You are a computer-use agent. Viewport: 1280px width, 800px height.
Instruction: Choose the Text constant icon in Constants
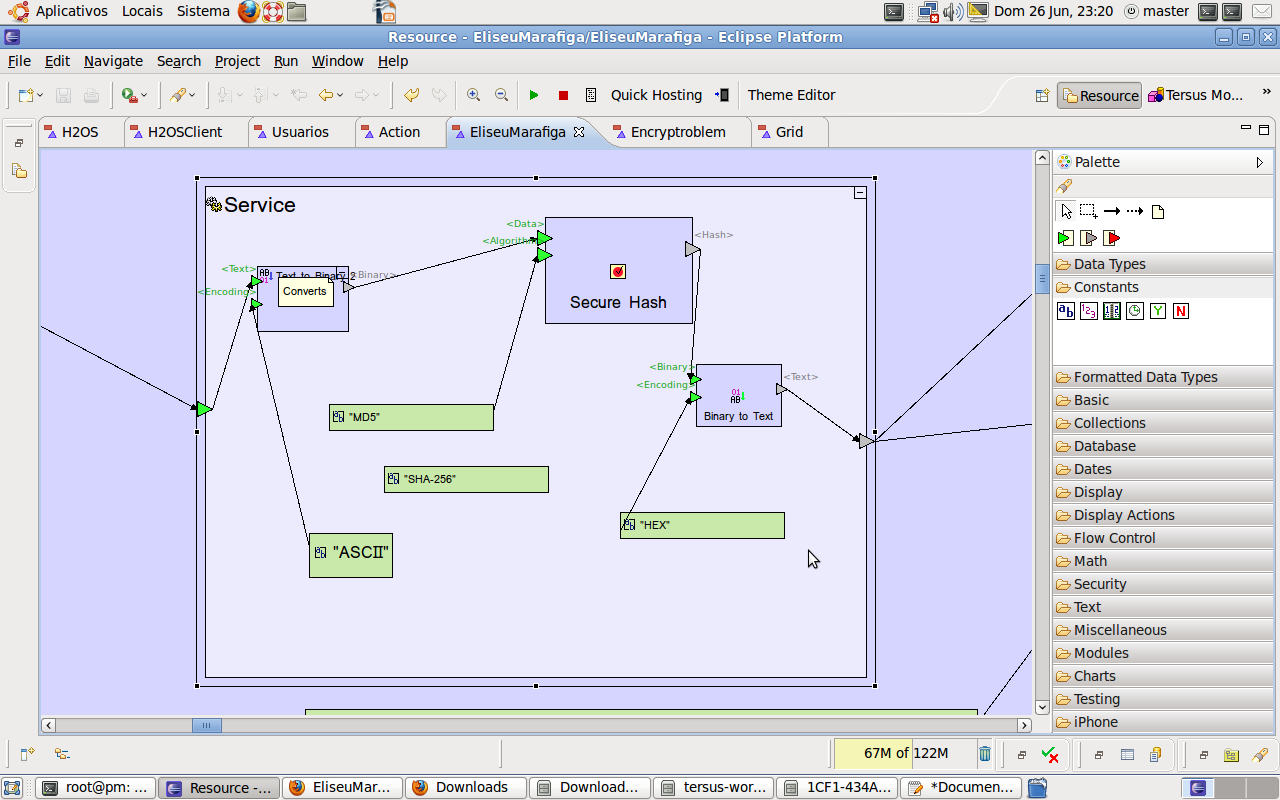coord(1066,311)
